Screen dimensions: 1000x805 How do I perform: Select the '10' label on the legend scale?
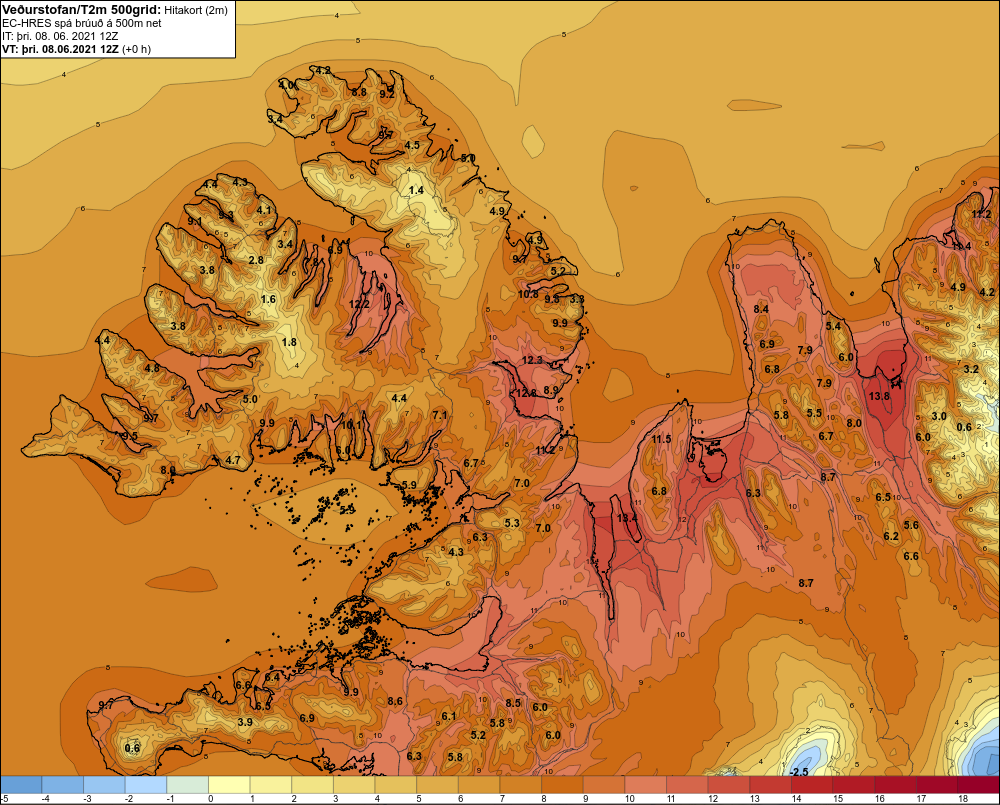[x=629, y=799]
